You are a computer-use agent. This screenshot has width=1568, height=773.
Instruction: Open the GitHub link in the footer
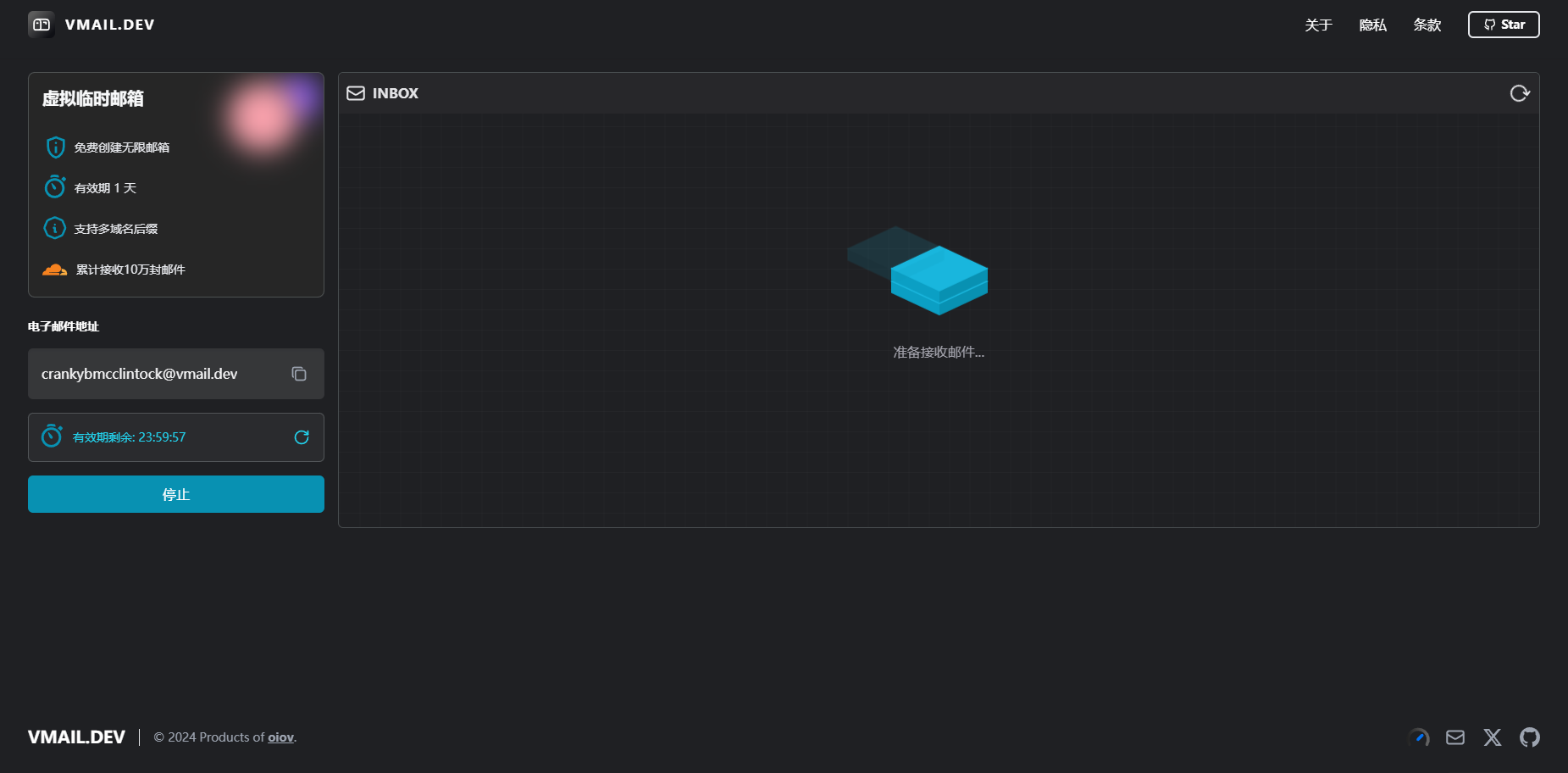(x=1529, y=737)
